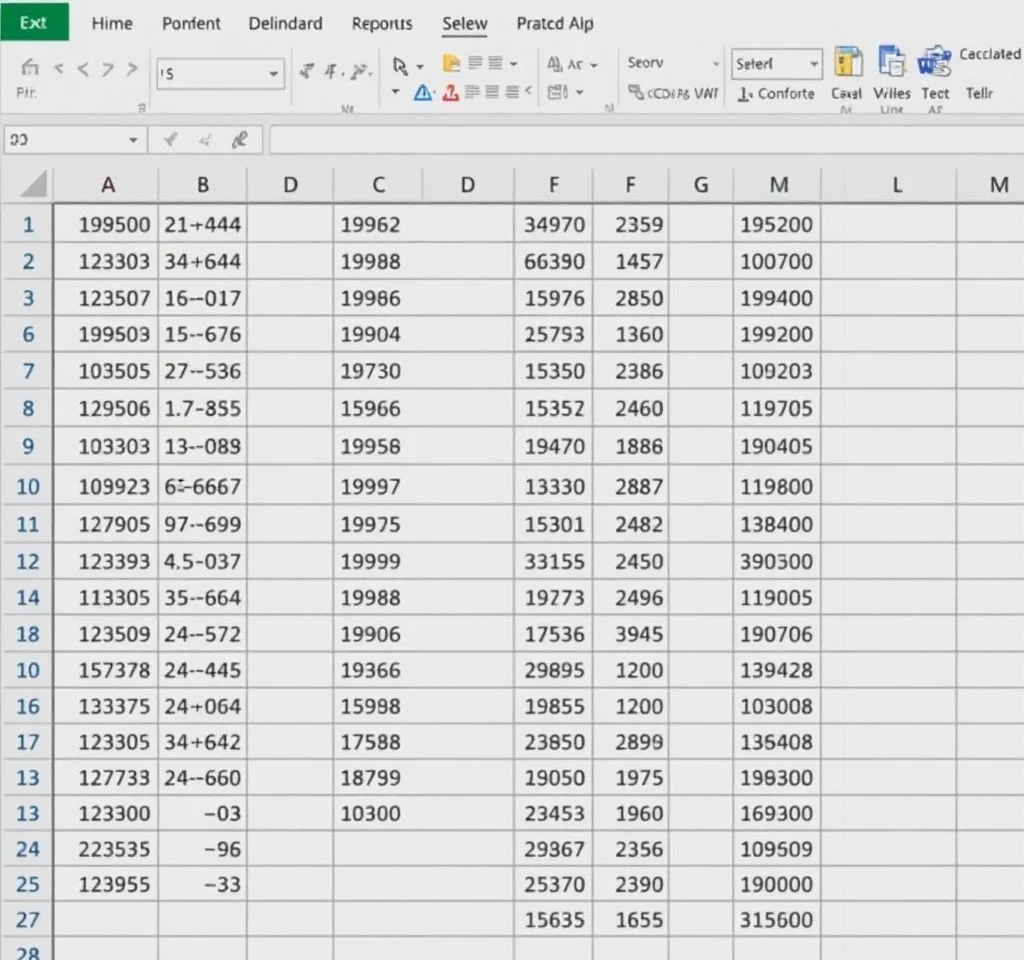Click the Caccilated button
Viewport: 1024px width, 960px height.
tap(990, 54)
